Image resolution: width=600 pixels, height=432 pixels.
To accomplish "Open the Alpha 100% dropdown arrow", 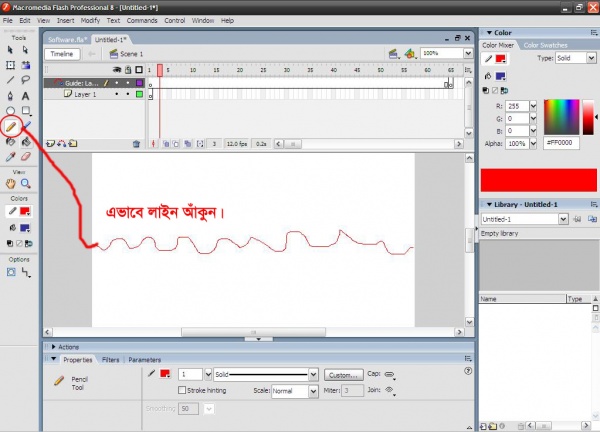I will click(533, 143).
